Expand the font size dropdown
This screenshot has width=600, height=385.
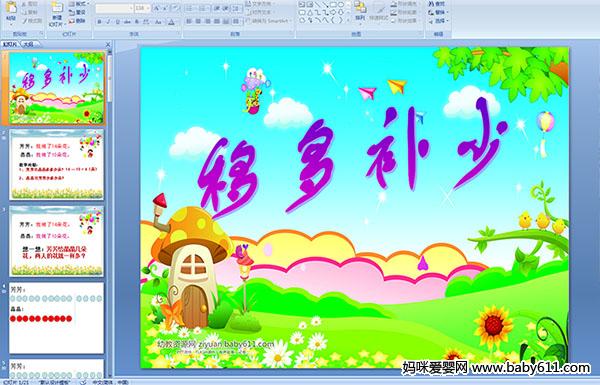(x=142, y=8)
